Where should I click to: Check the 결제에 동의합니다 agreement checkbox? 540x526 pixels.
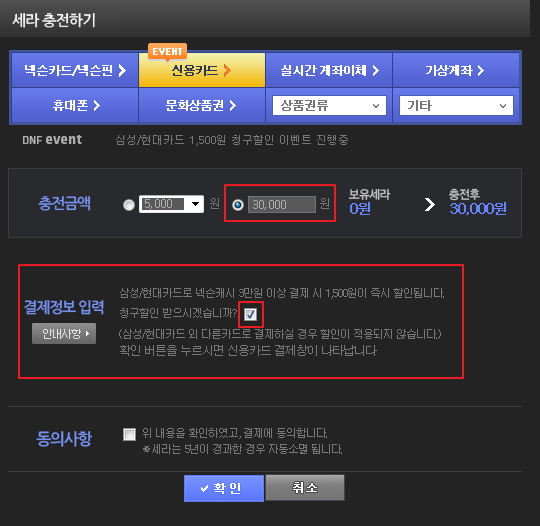click(x=129, y=434)
